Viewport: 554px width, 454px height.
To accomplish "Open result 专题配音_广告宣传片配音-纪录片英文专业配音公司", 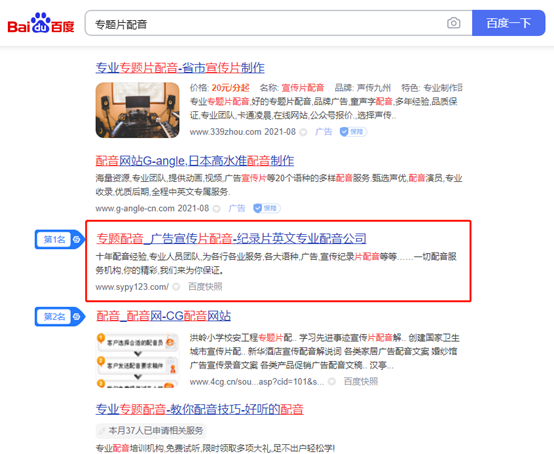I will click(231, 238).
